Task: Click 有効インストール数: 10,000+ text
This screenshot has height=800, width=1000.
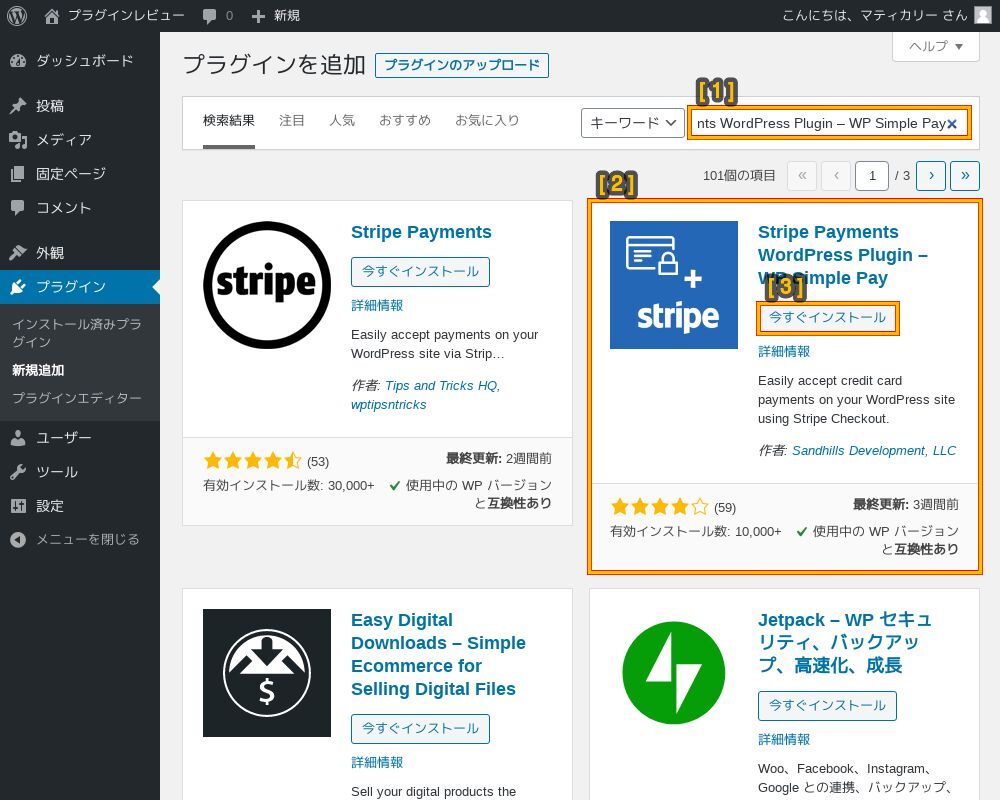Action: tap(695, 531)
